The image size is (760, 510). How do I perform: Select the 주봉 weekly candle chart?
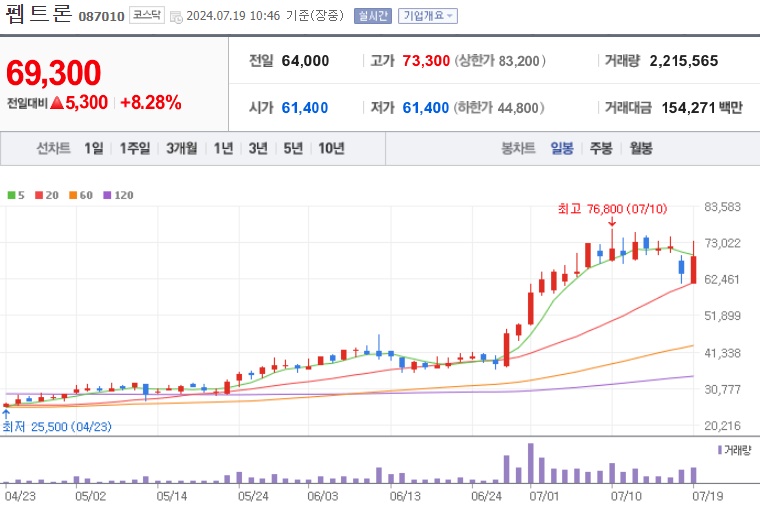(601, 148)
